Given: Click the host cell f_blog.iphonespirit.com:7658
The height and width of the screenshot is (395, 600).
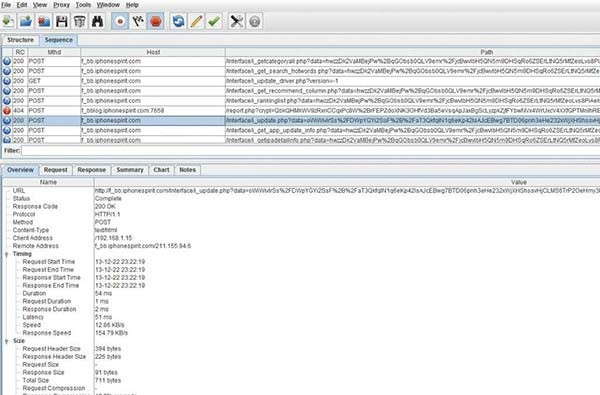Looking at the screenshot, I should coord(153,111).
